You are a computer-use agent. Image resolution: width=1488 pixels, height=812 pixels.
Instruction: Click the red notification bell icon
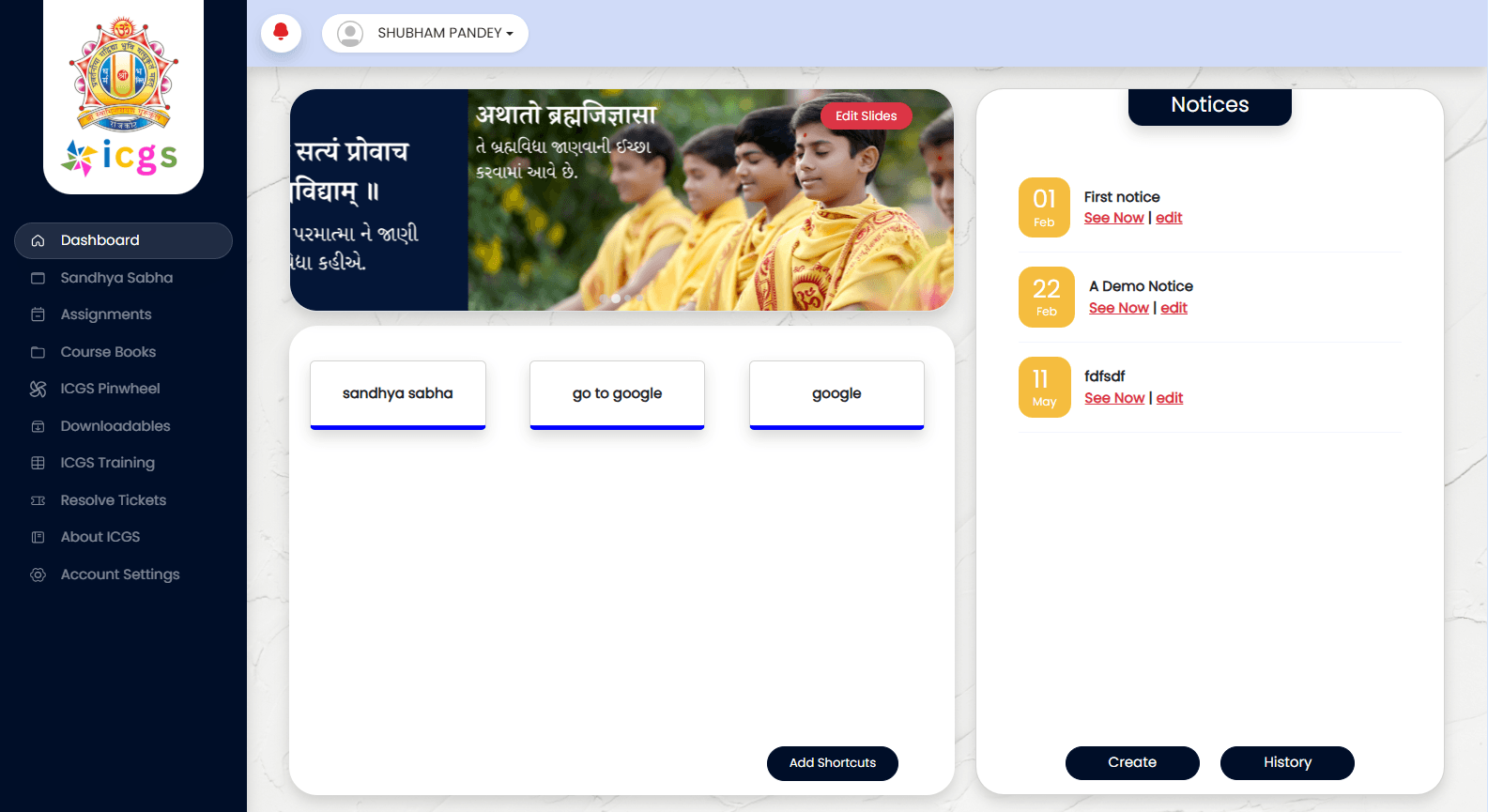281,33
